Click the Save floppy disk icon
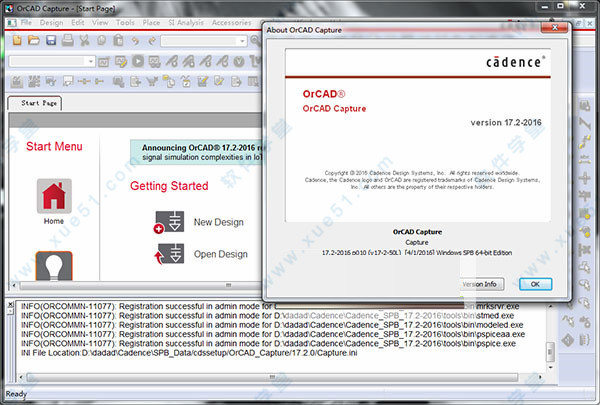 tap(51, 40)
